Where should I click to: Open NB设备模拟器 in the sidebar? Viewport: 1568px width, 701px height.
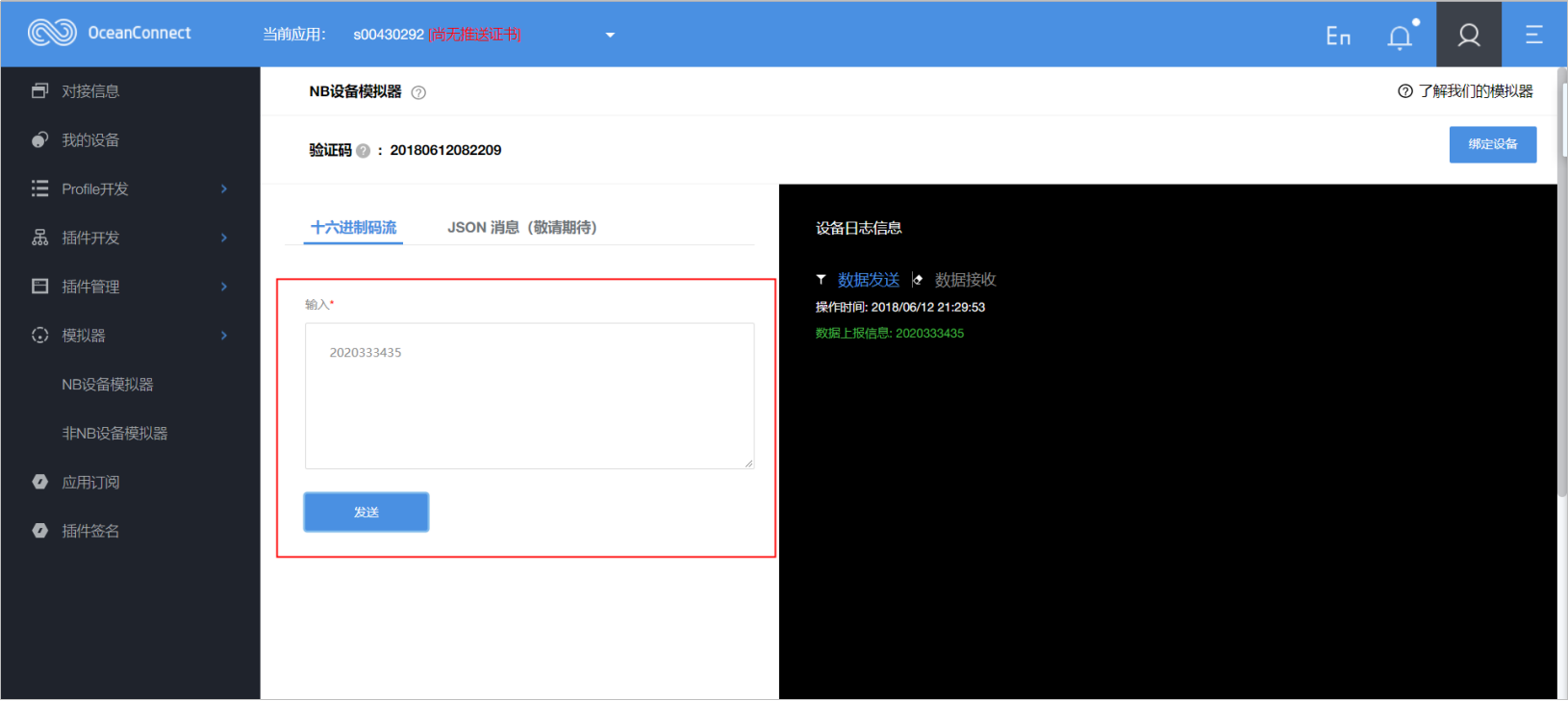point(108,384)
